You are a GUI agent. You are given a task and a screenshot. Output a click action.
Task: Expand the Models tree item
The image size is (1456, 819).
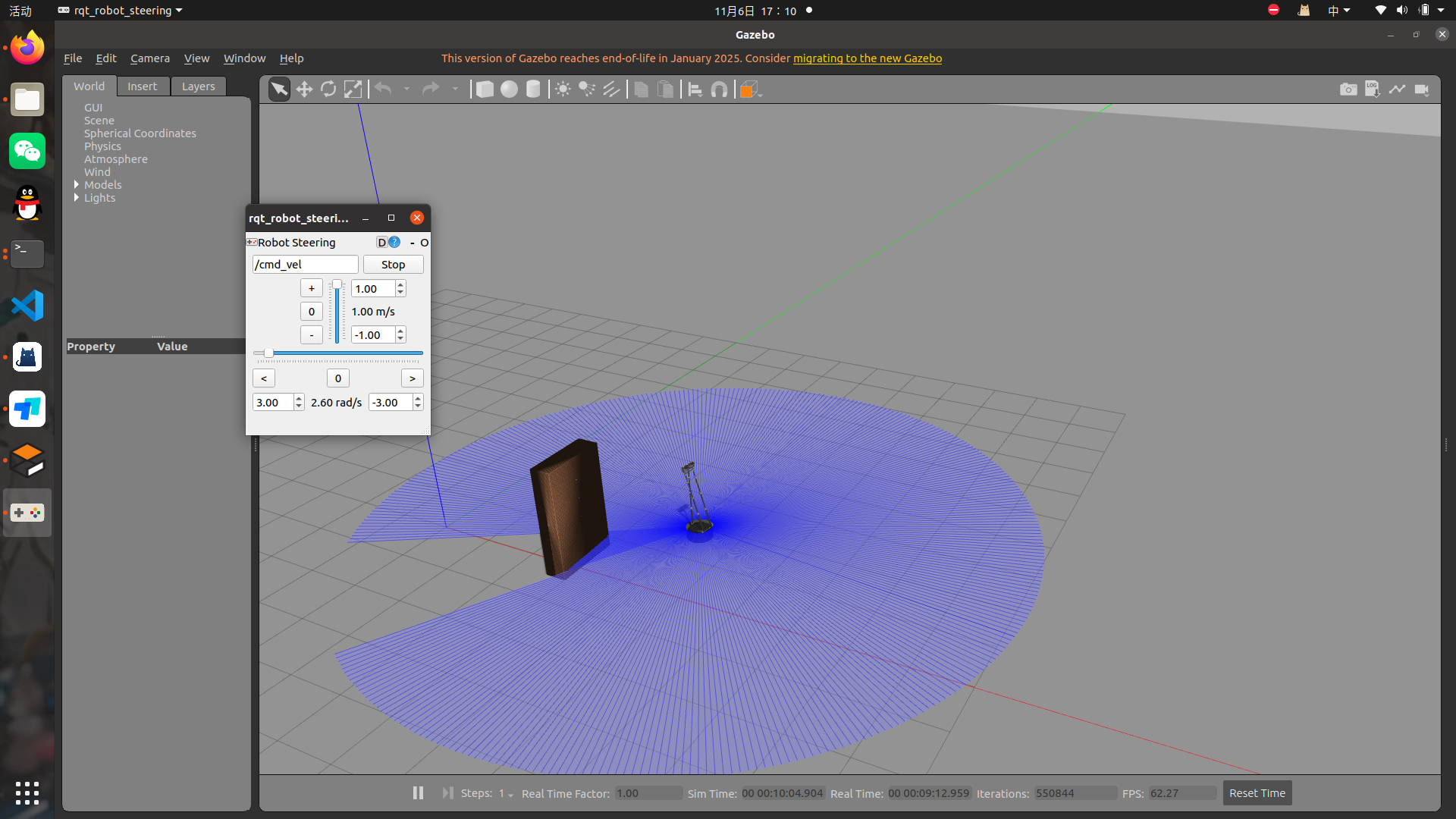pyautogui.click(x=77, y=185)
